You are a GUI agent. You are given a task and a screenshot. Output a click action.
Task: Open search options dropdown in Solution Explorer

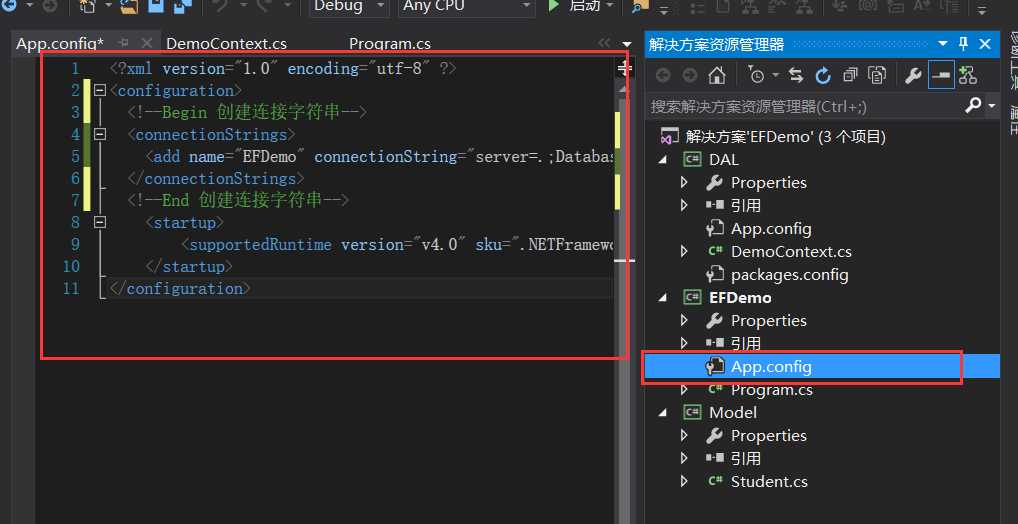tap(991, 105)
